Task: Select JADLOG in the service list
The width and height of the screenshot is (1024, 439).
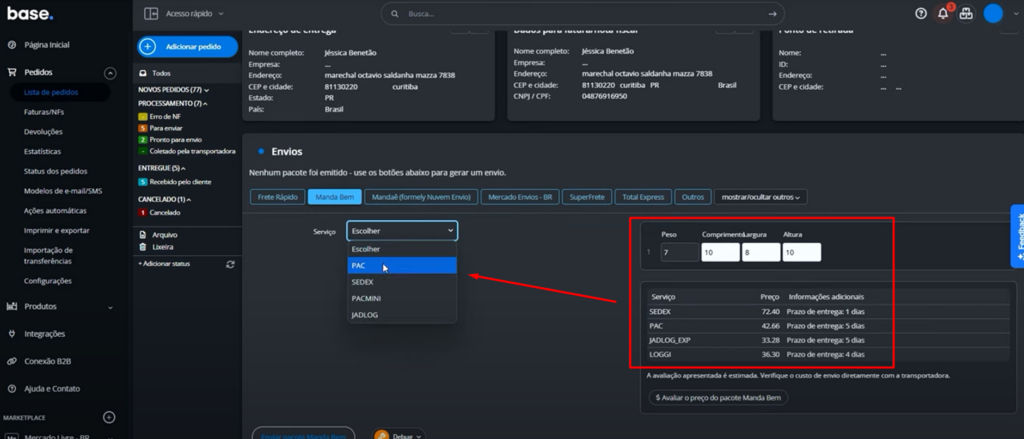Action: (x=402, y=315)
